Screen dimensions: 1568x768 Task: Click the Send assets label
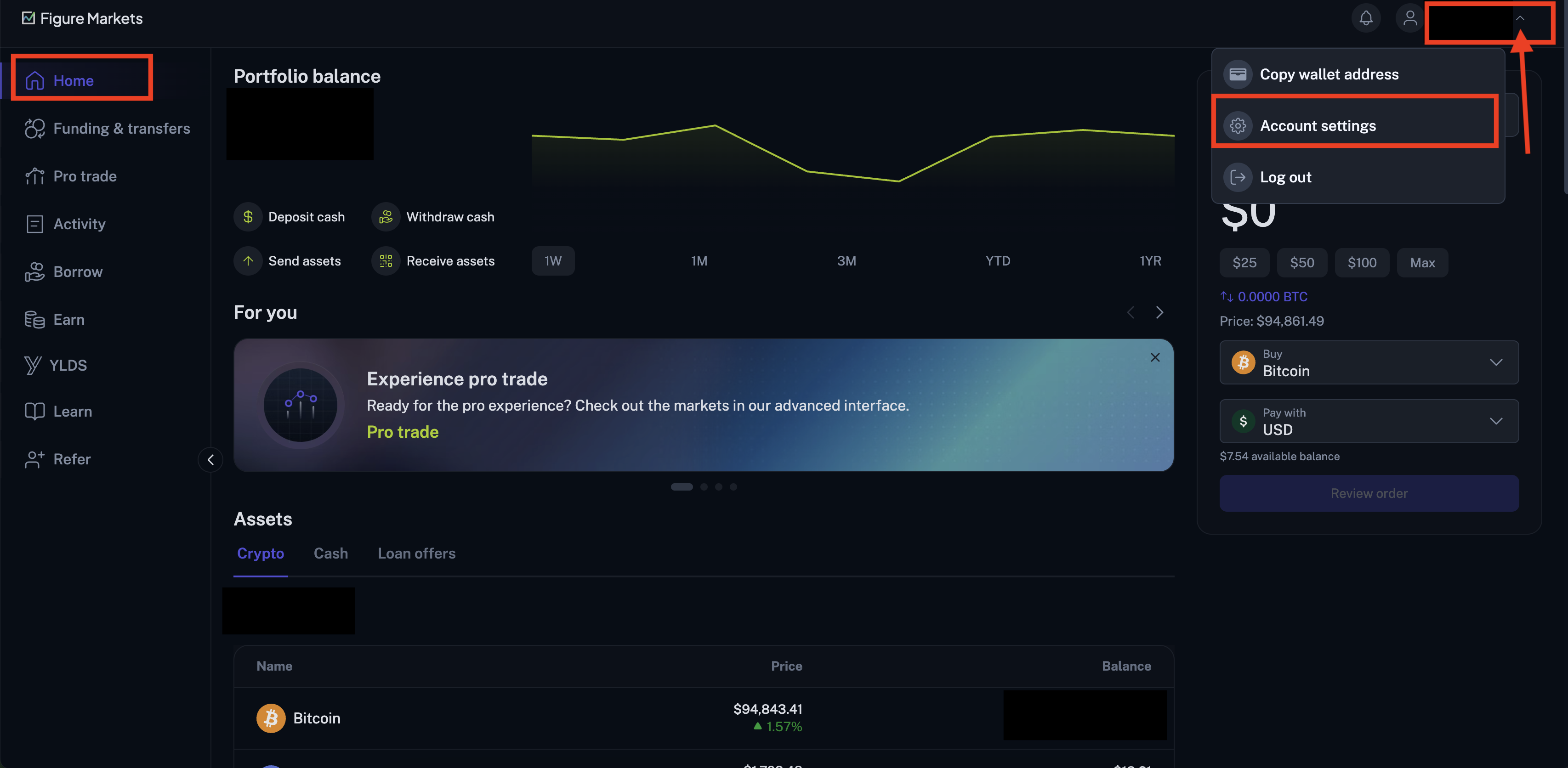click(304, 261)
